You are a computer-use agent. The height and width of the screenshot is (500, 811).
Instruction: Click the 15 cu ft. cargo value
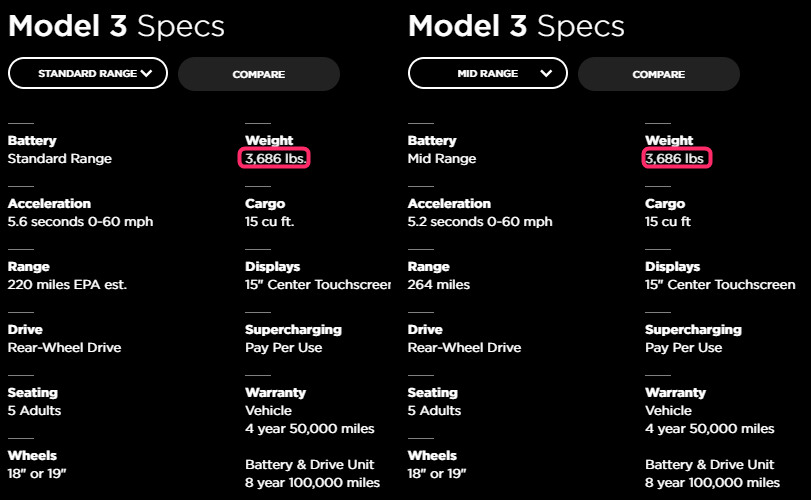[269, 222]
